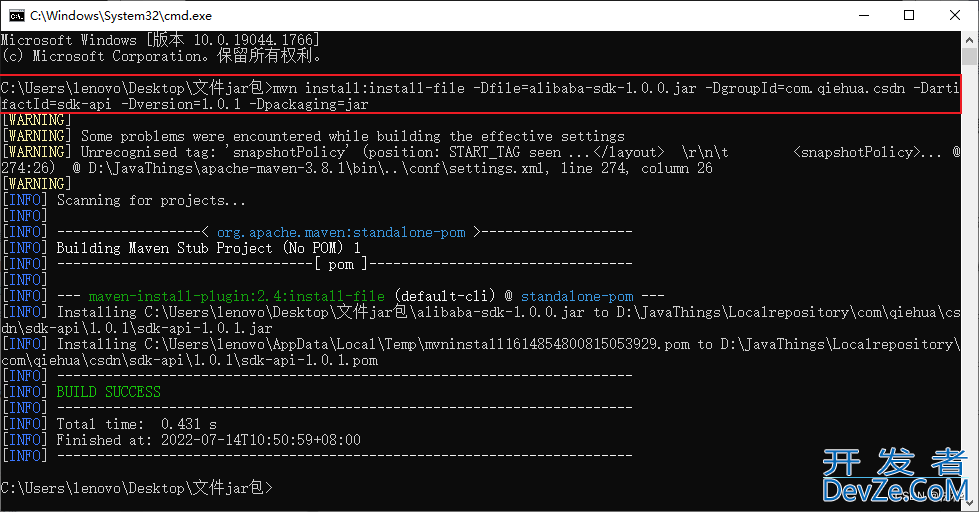This screenshot has width=979, height=512.
Task: Click the maven-install-plugin:2.4:install-file text
Action: (237, 296)
